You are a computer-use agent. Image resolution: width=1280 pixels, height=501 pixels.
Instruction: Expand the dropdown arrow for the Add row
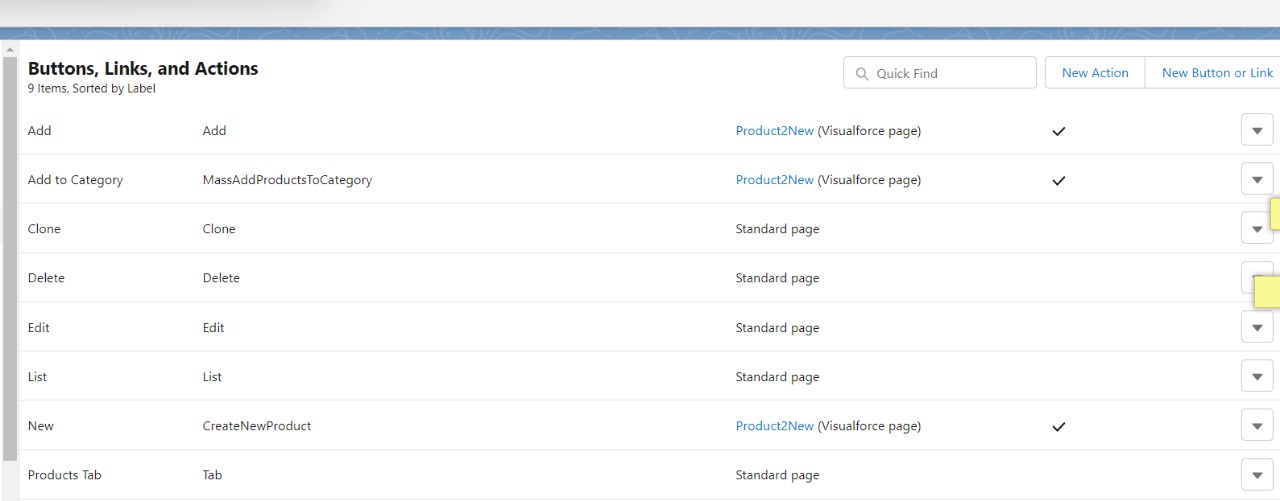[x=1257, y=131]
